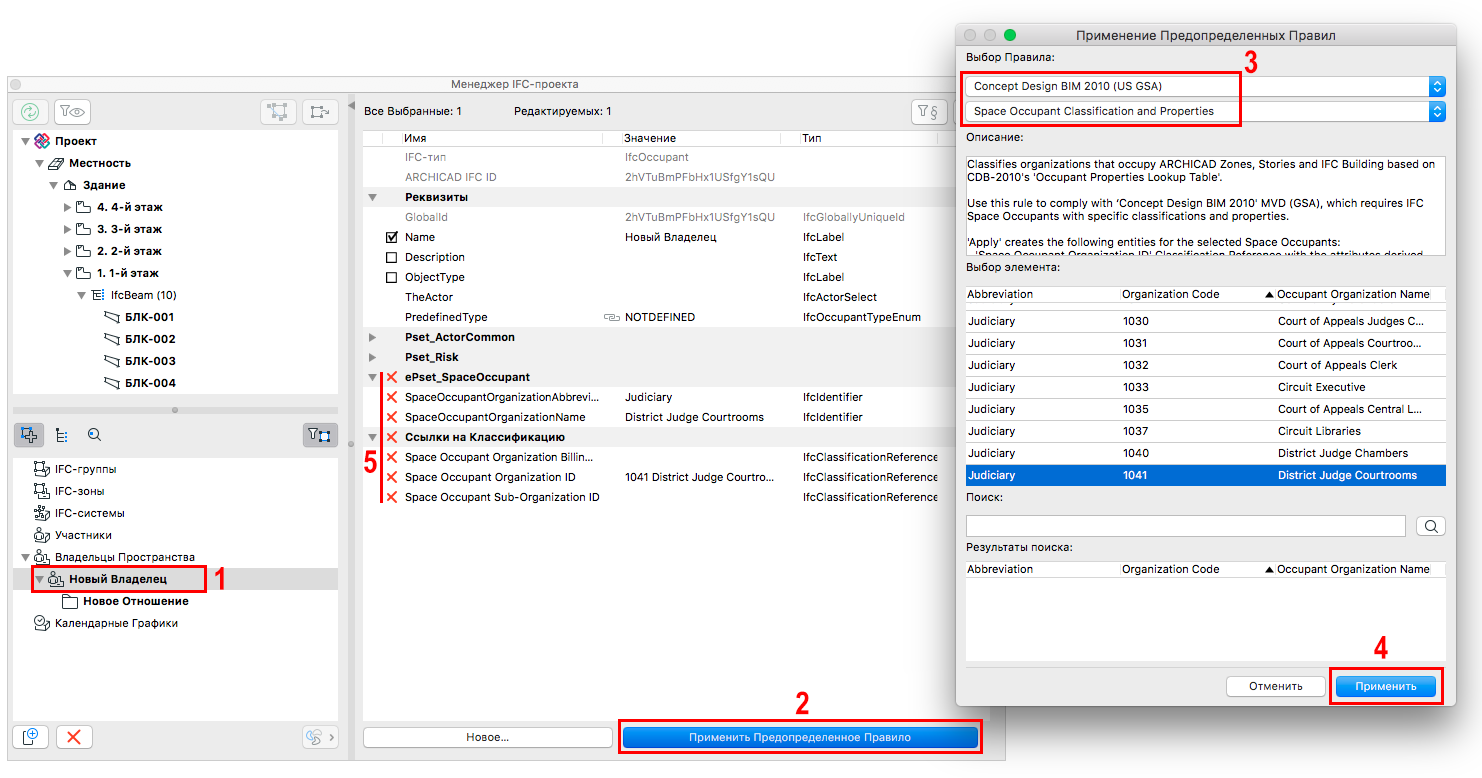Select the Местность tree item

100,163
